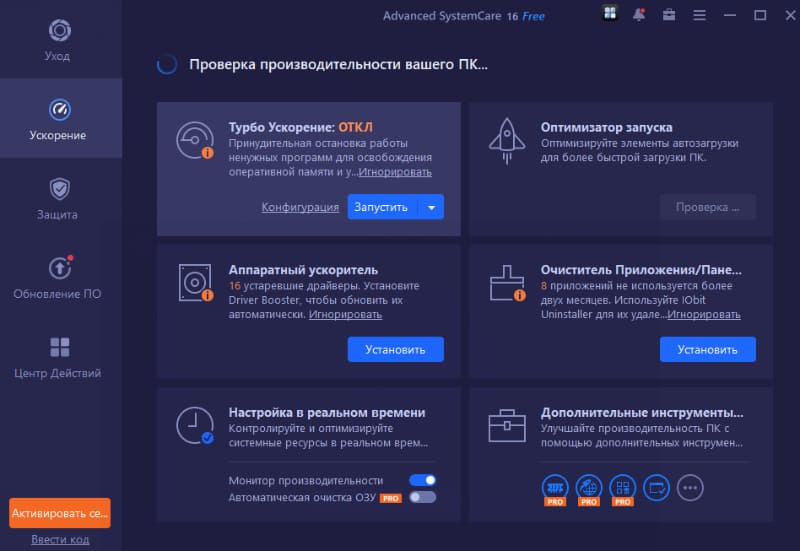Click the Очиститель Приложения/Пане... heading

(x=641, y=270)
